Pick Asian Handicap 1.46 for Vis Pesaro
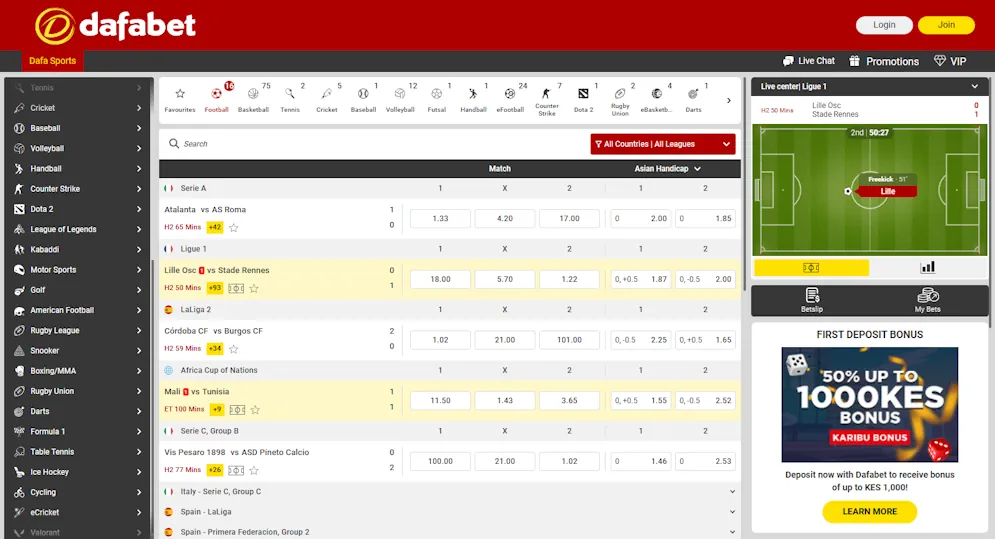The height and width of the screenshot is (539, 995). [x=641, y=462]
